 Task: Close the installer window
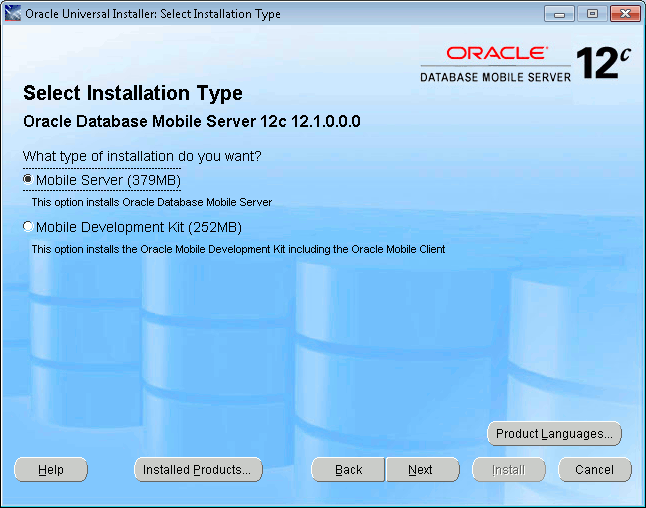click(625, 14)
